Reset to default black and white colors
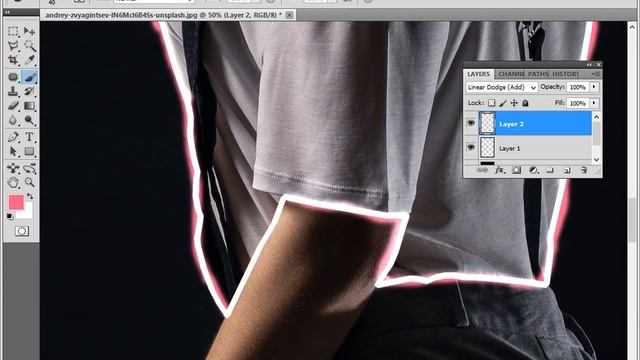Viewport: 640px width, 360px height. coord(10,217)
